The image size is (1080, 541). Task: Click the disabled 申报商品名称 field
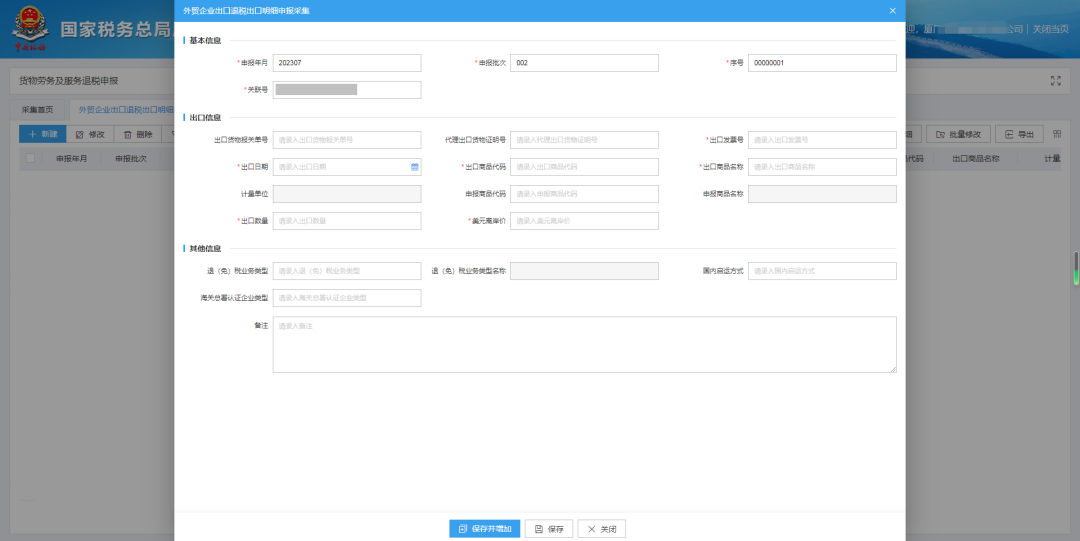[x=822, y=194]
